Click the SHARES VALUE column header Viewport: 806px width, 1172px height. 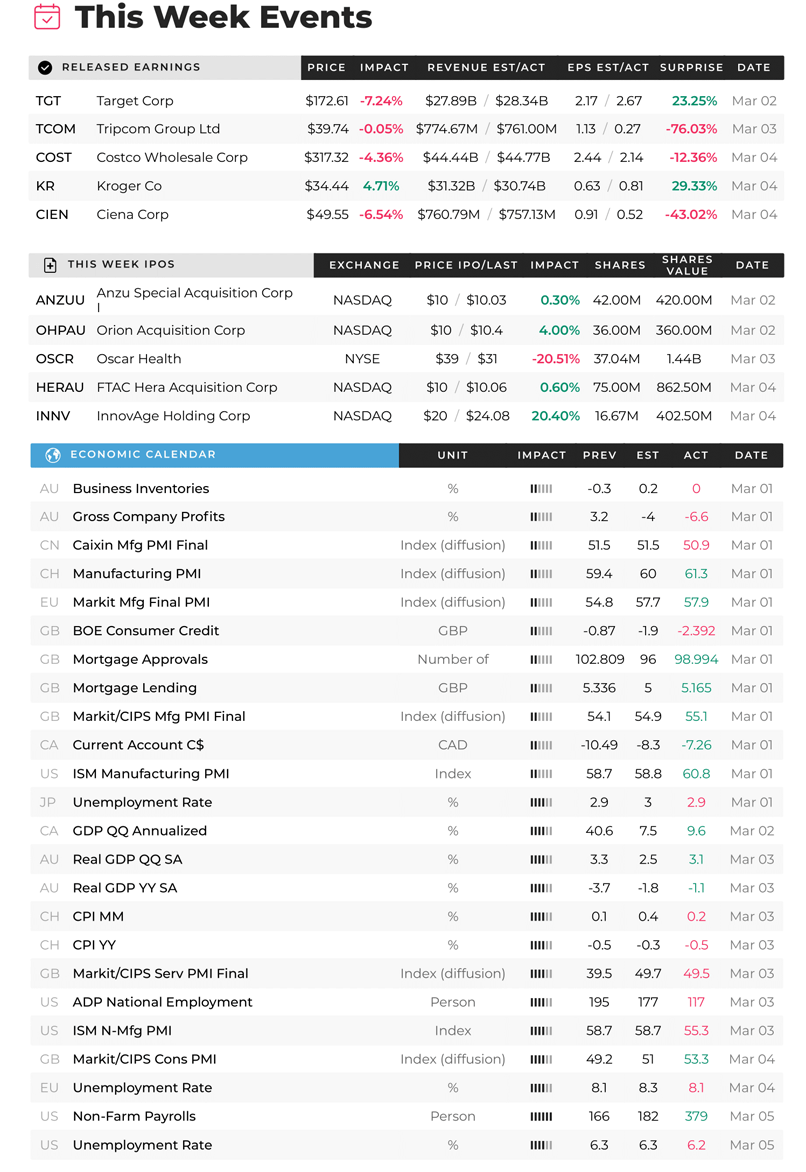click(687, 265)
